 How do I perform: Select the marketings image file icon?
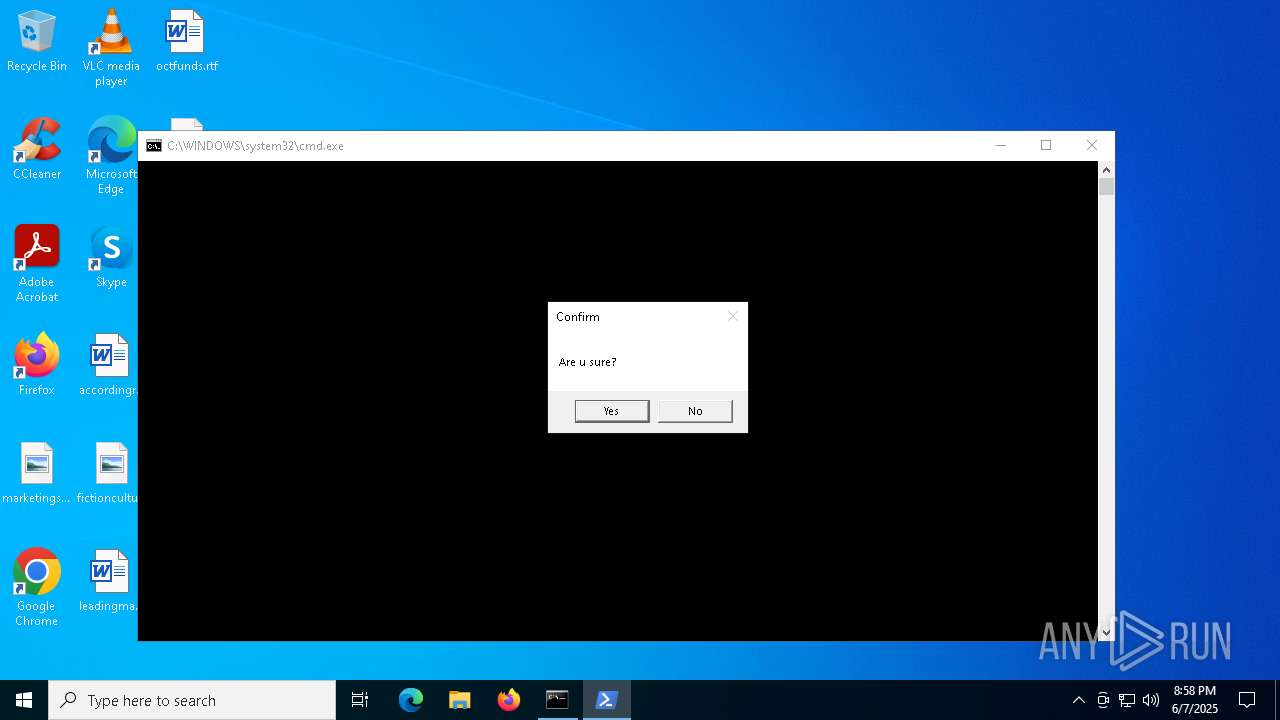coord(37,473)
